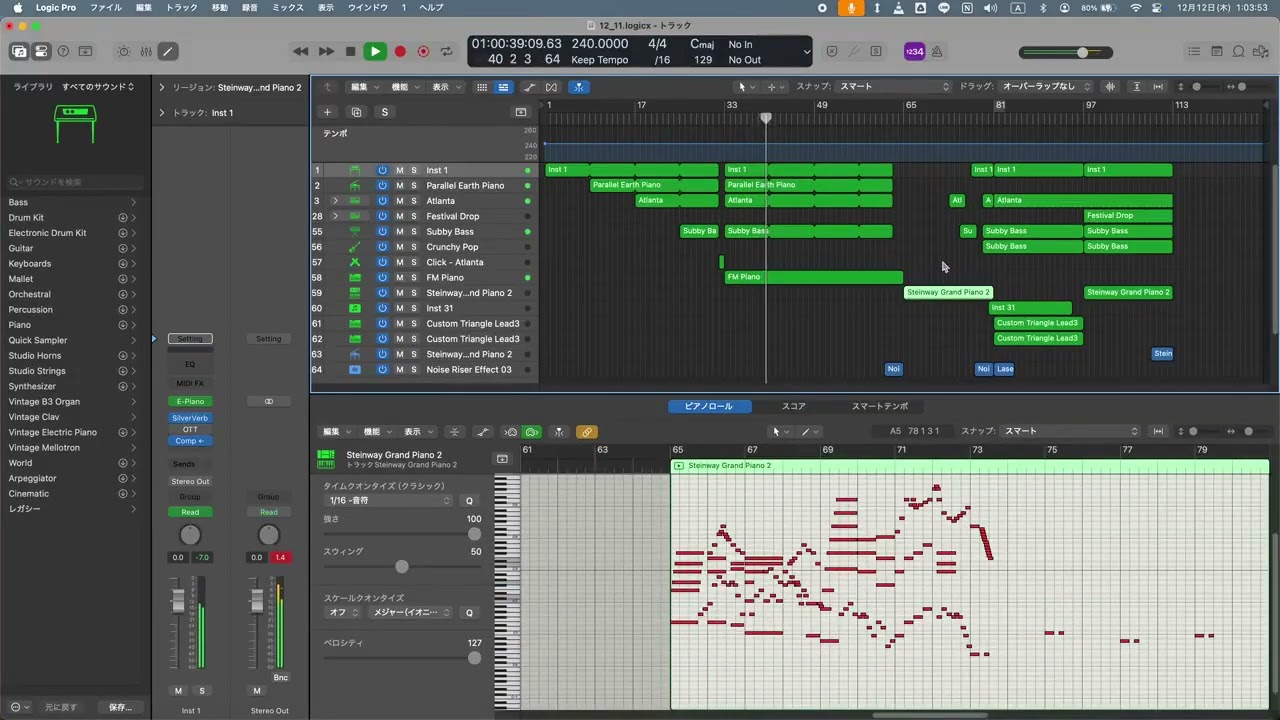Mute the FM Piano track
The height and width of the screenshot is (720, 1280).
(x=399, y=277)
